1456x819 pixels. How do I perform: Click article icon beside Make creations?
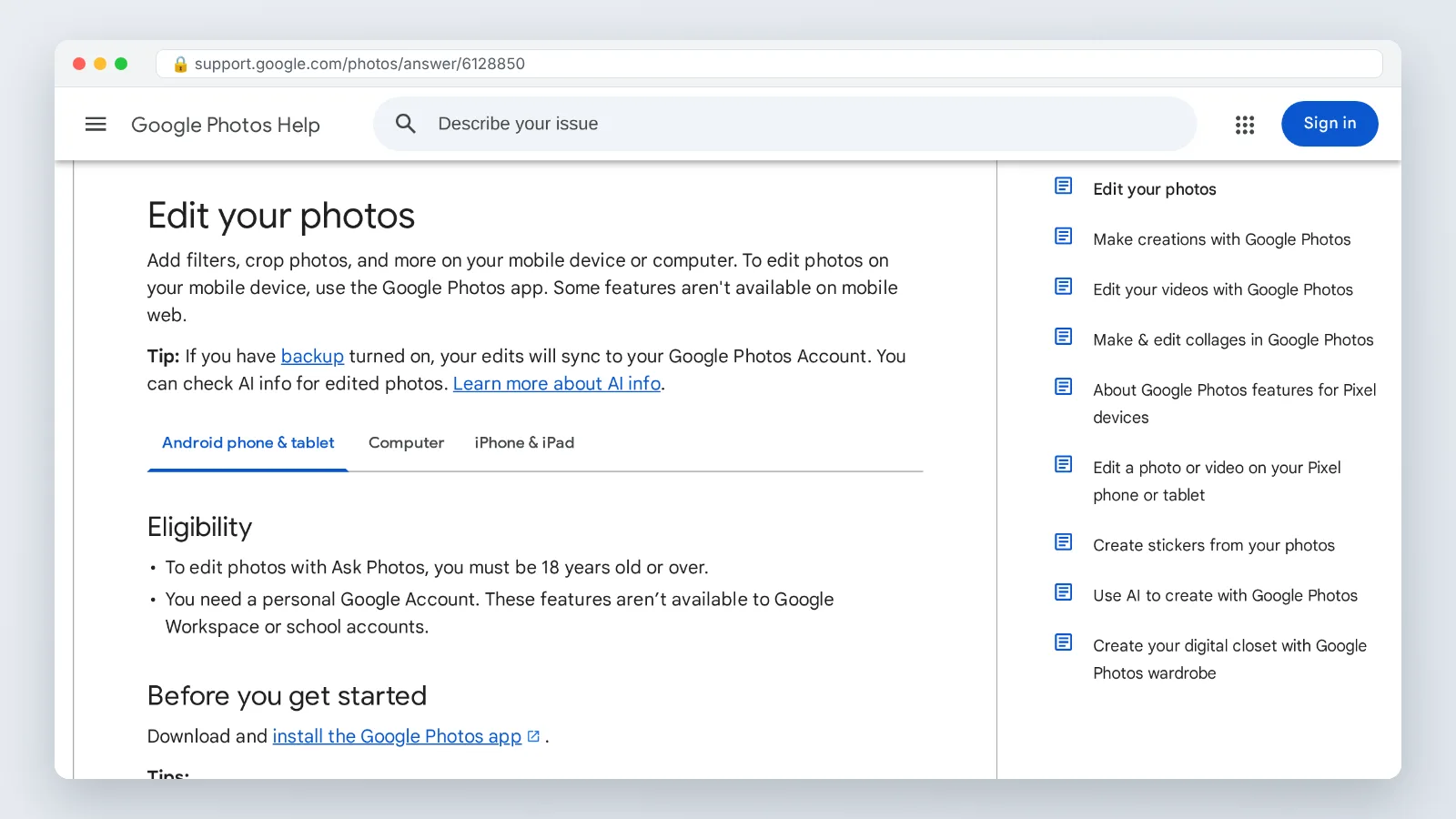click(x=1063, y=236)
